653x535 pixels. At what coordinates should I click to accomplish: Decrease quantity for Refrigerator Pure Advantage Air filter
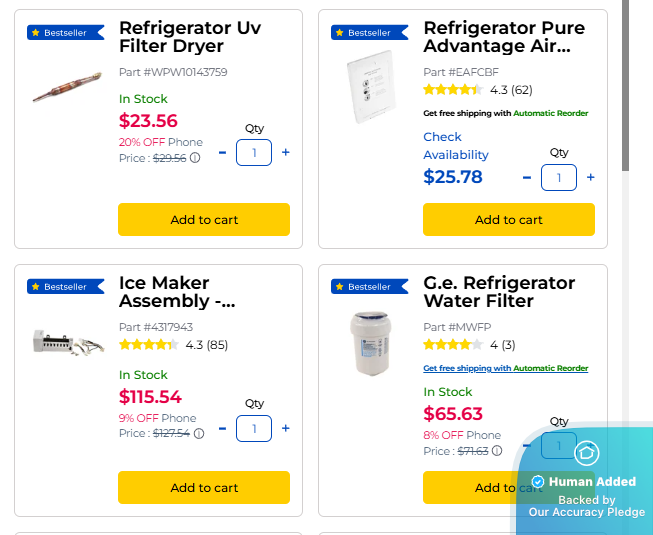pos(527,178)
